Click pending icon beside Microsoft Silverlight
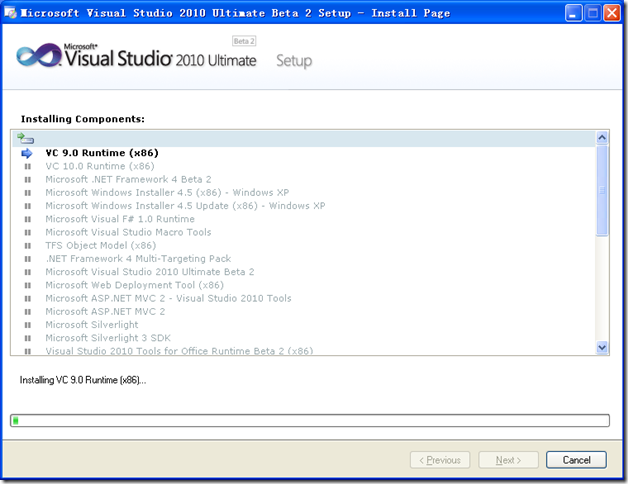 point(28,325)
